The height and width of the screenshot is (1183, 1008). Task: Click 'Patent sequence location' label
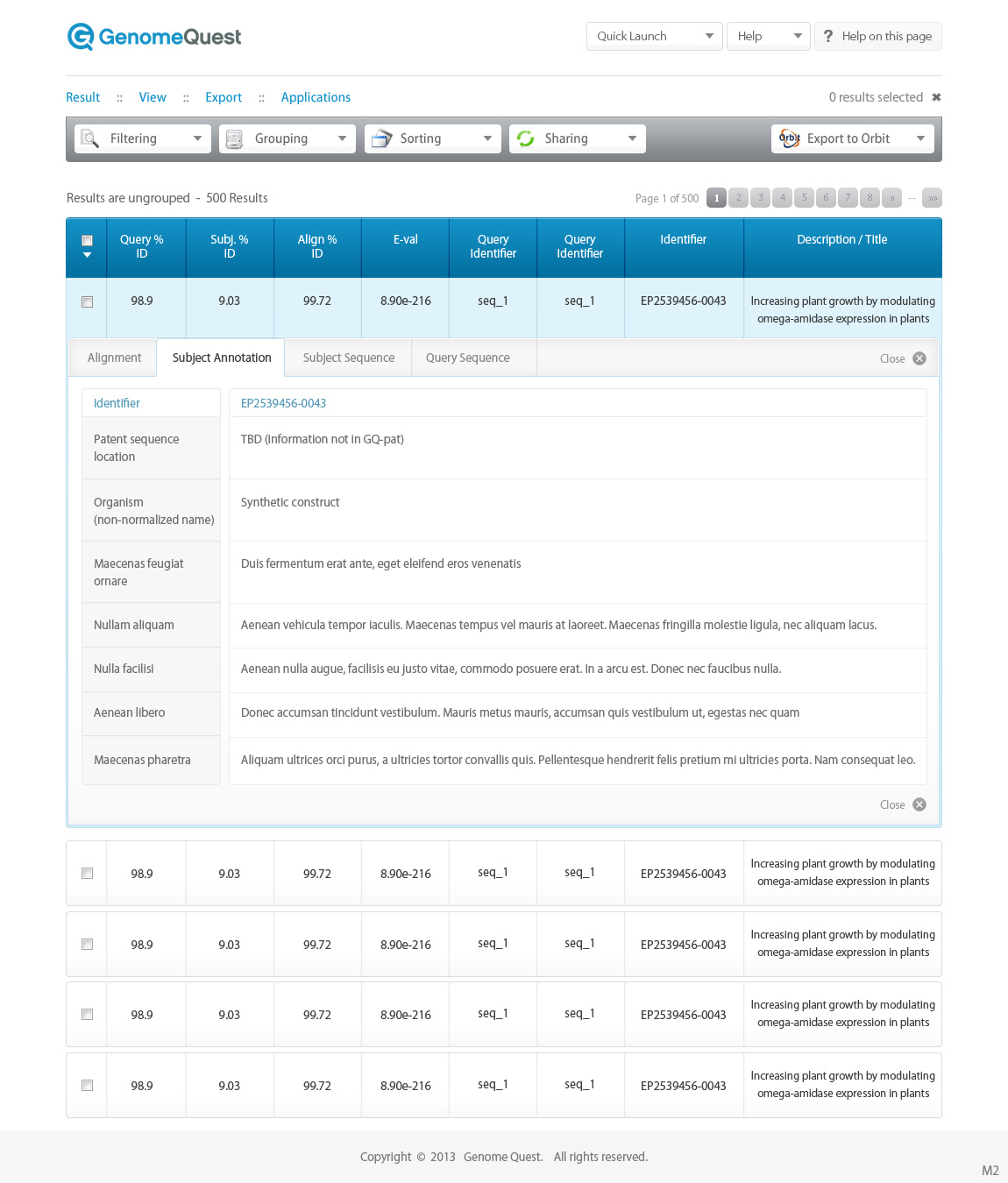point(136,448)
